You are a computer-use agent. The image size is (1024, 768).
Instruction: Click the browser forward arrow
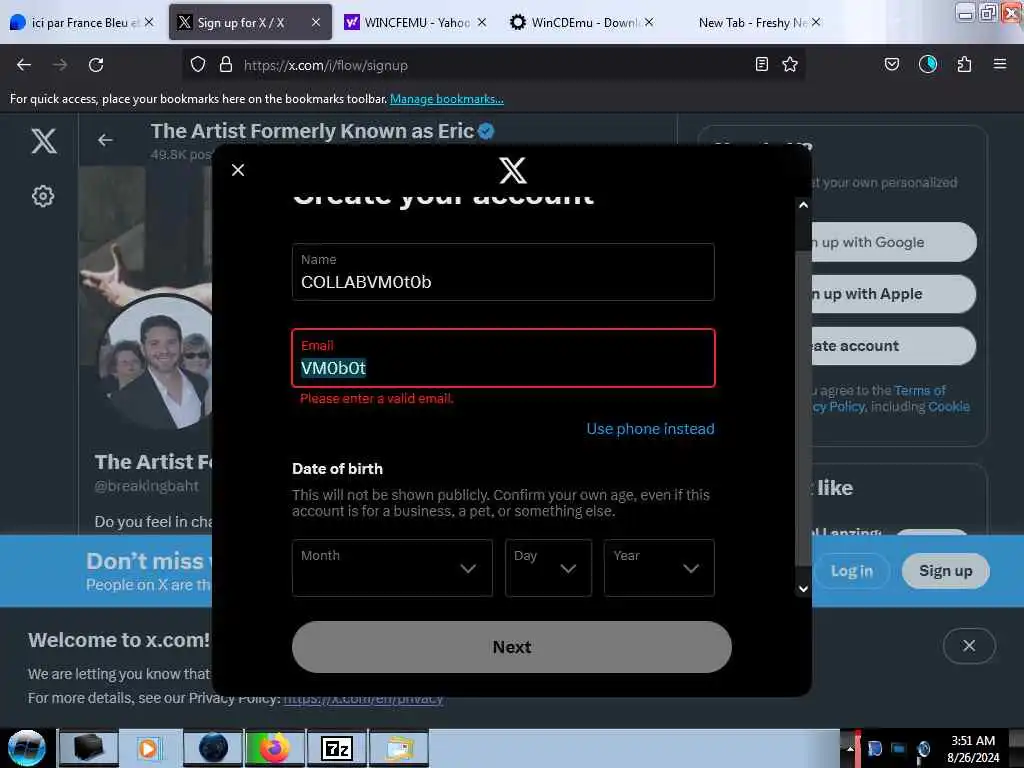[x=60, y=65]
